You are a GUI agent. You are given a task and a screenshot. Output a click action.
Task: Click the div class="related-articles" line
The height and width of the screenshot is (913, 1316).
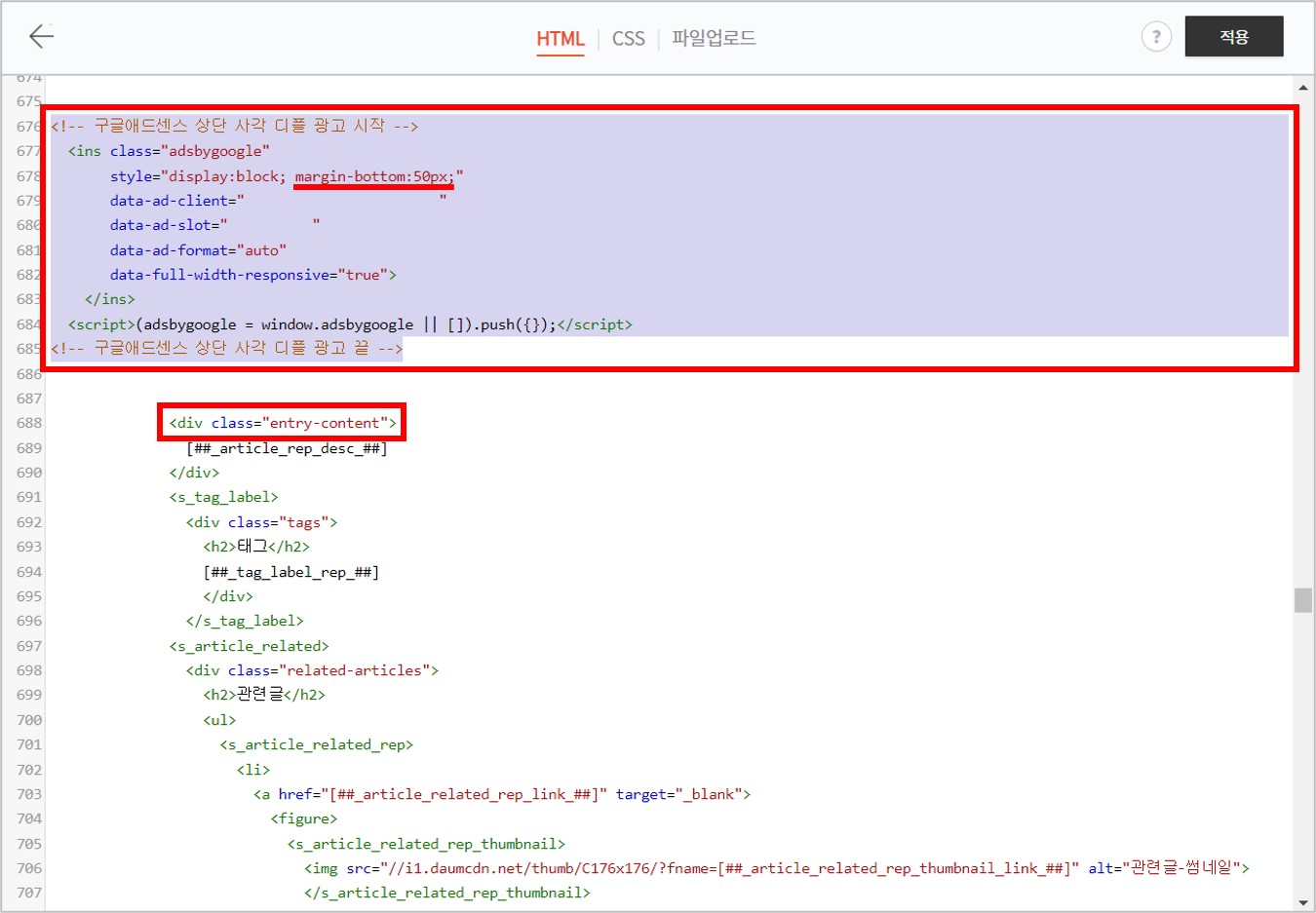click(x=312, y=670)
